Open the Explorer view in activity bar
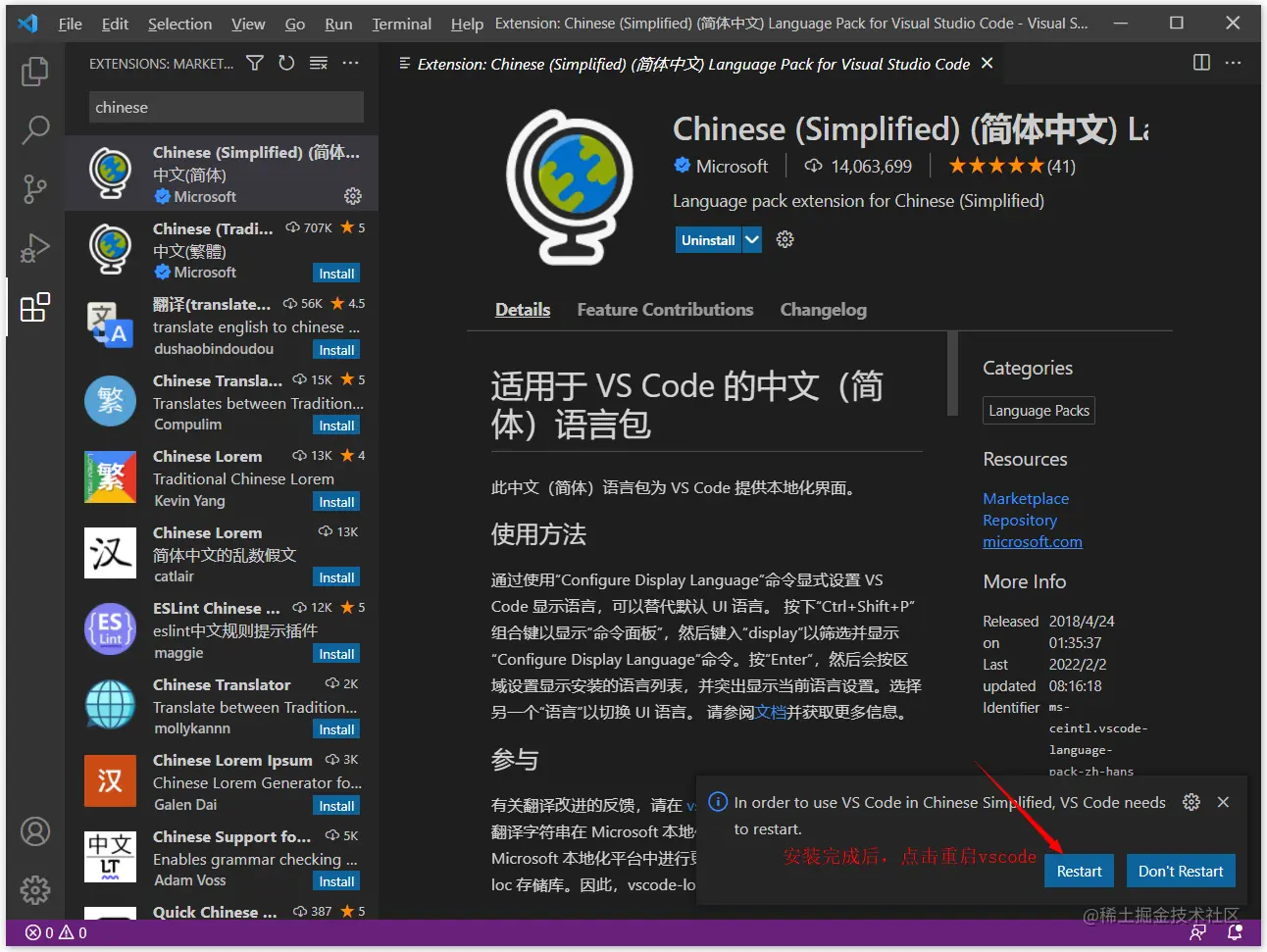Screen dimensions: 1267x952 click(x=35, y=71)
